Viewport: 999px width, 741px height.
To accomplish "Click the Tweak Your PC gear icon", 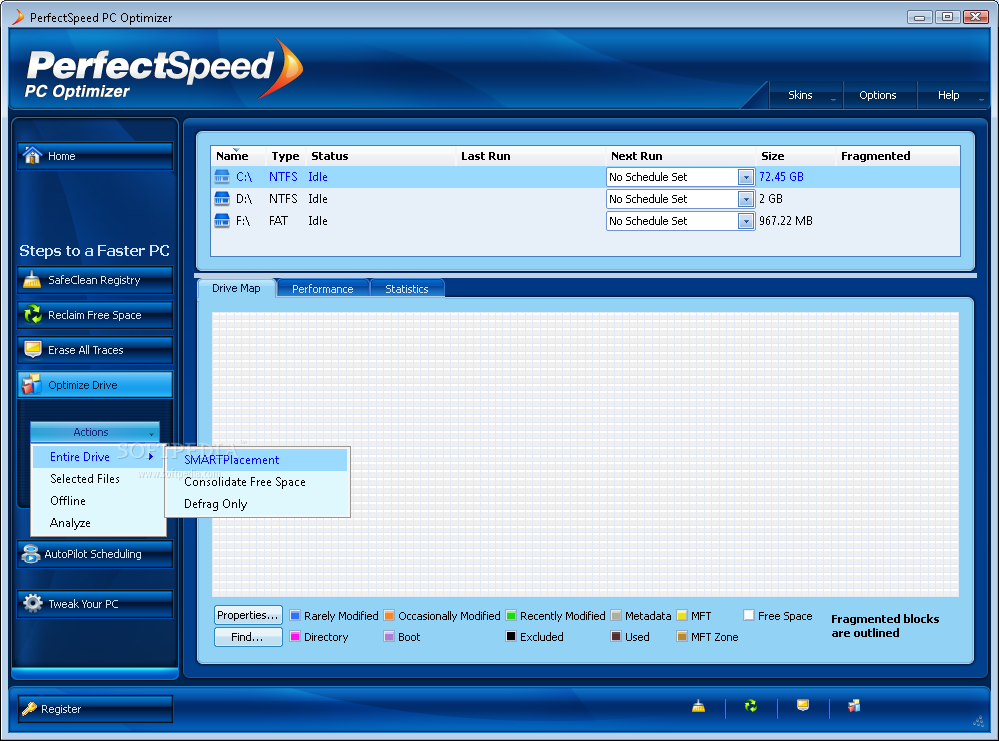I will point(32,603).
